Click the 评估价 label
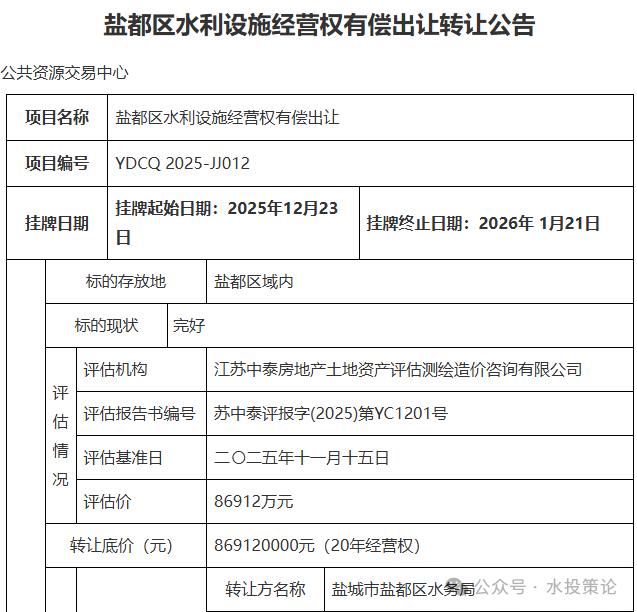The width and height of the screenshot is (637, 612). [x=107, y=502]
